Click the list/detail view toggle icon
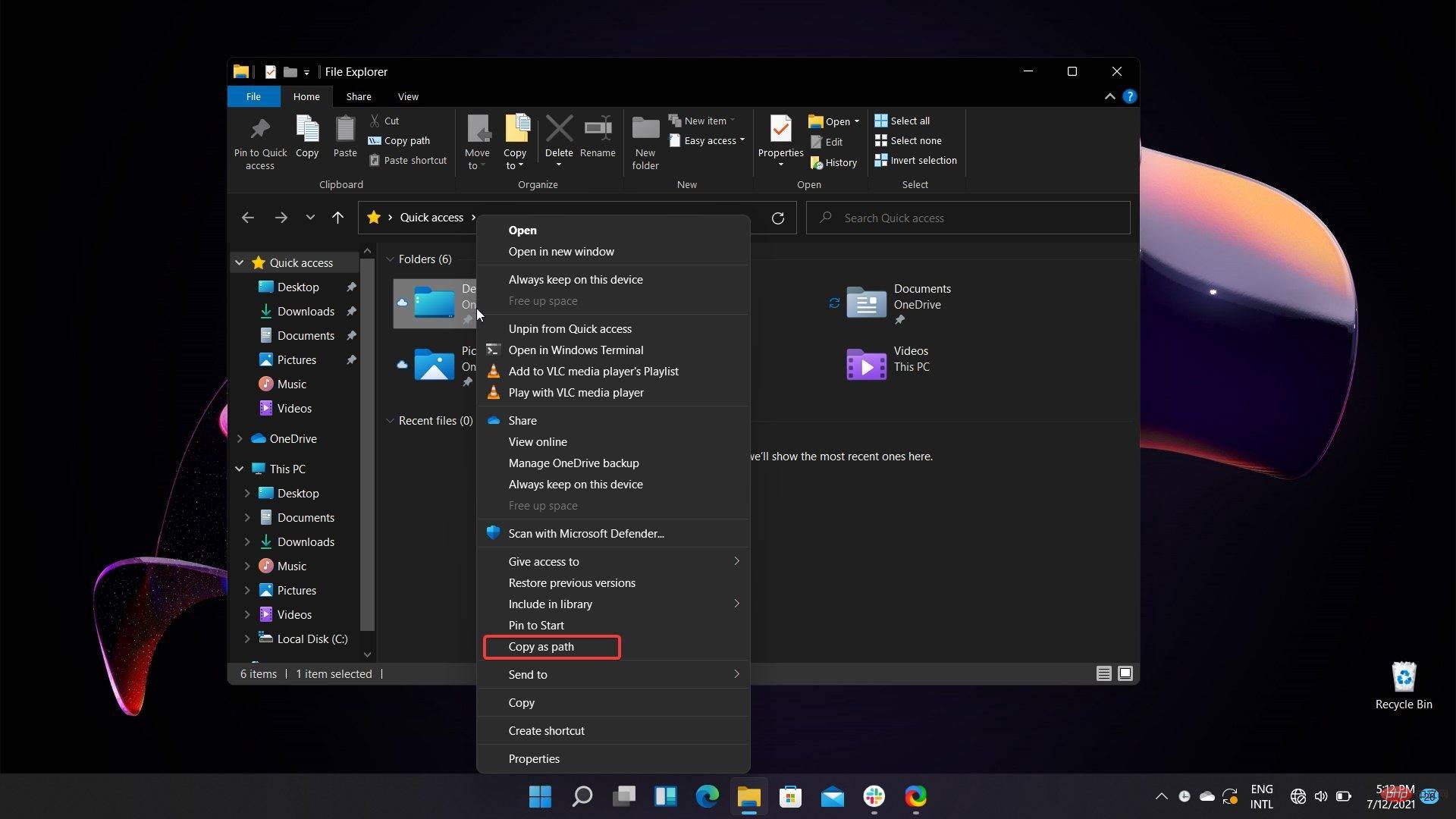This screenshot has width=1456, height=819. click(1103, 673)
